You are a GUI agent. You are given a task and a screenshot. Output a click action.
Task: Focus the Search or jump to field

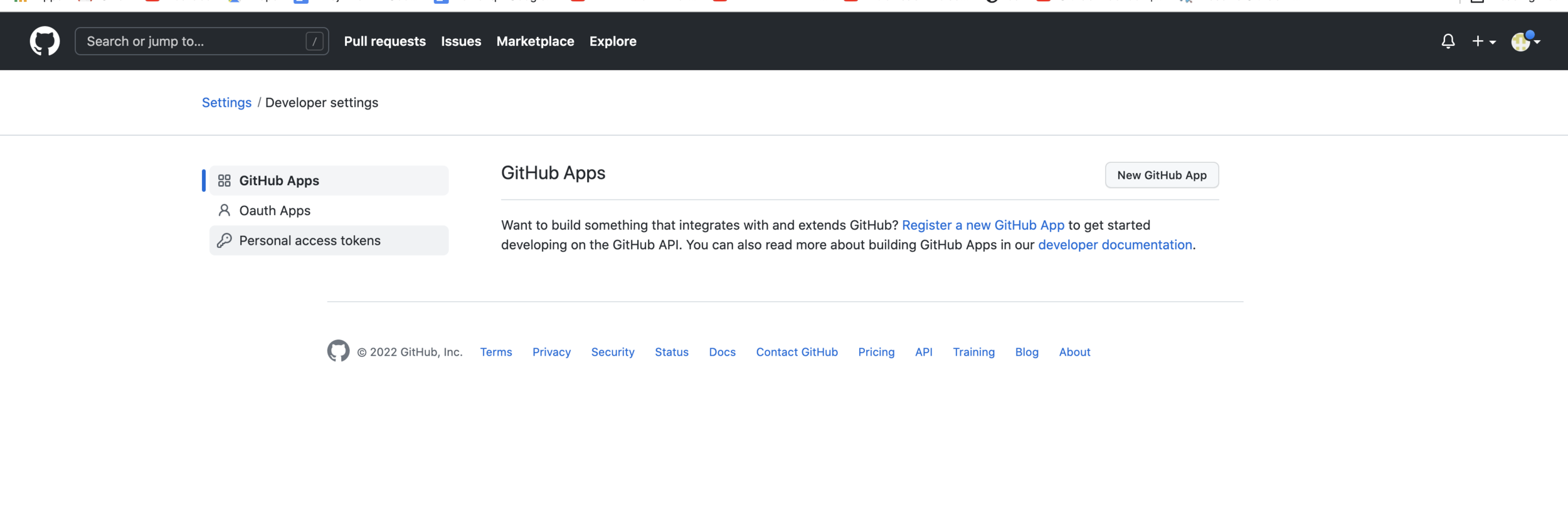[x=201, y=41]
